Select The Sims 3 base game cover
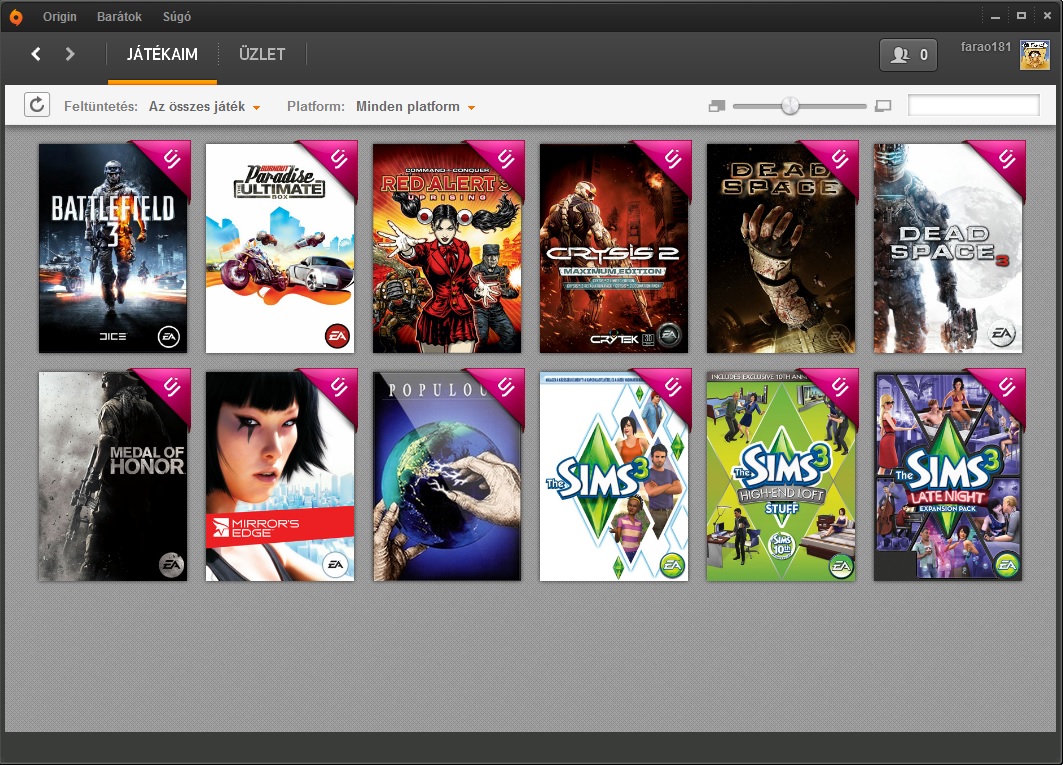 614,476
